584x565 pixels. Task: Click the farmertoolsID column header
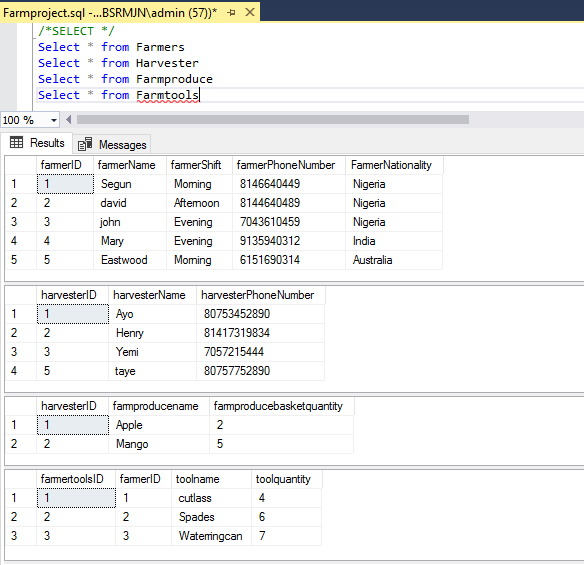pyautogui.click(x=76, y=479)
